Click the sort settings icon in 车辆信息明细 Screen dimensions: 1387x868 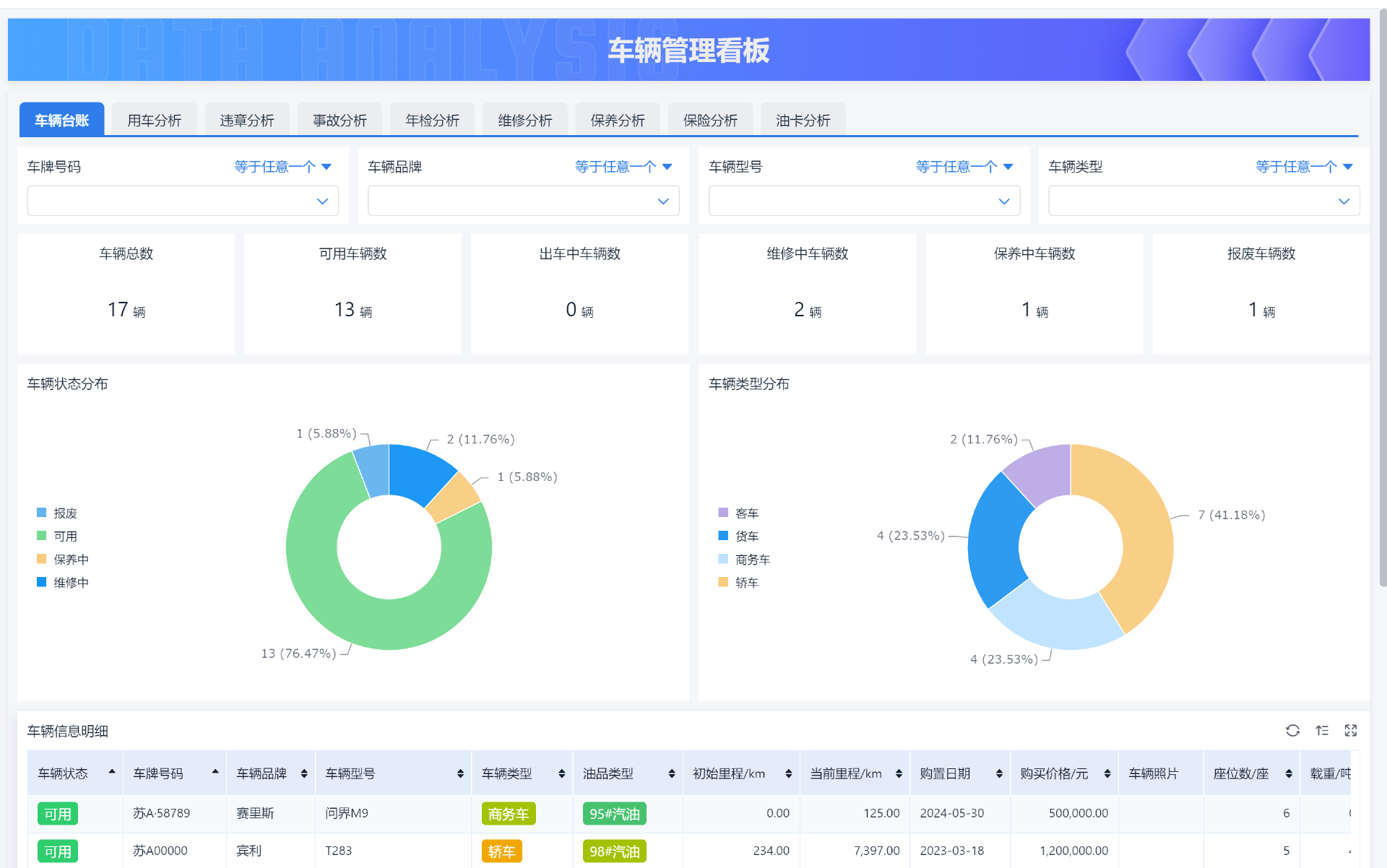pyautogui.click(x=1322, y=731)
